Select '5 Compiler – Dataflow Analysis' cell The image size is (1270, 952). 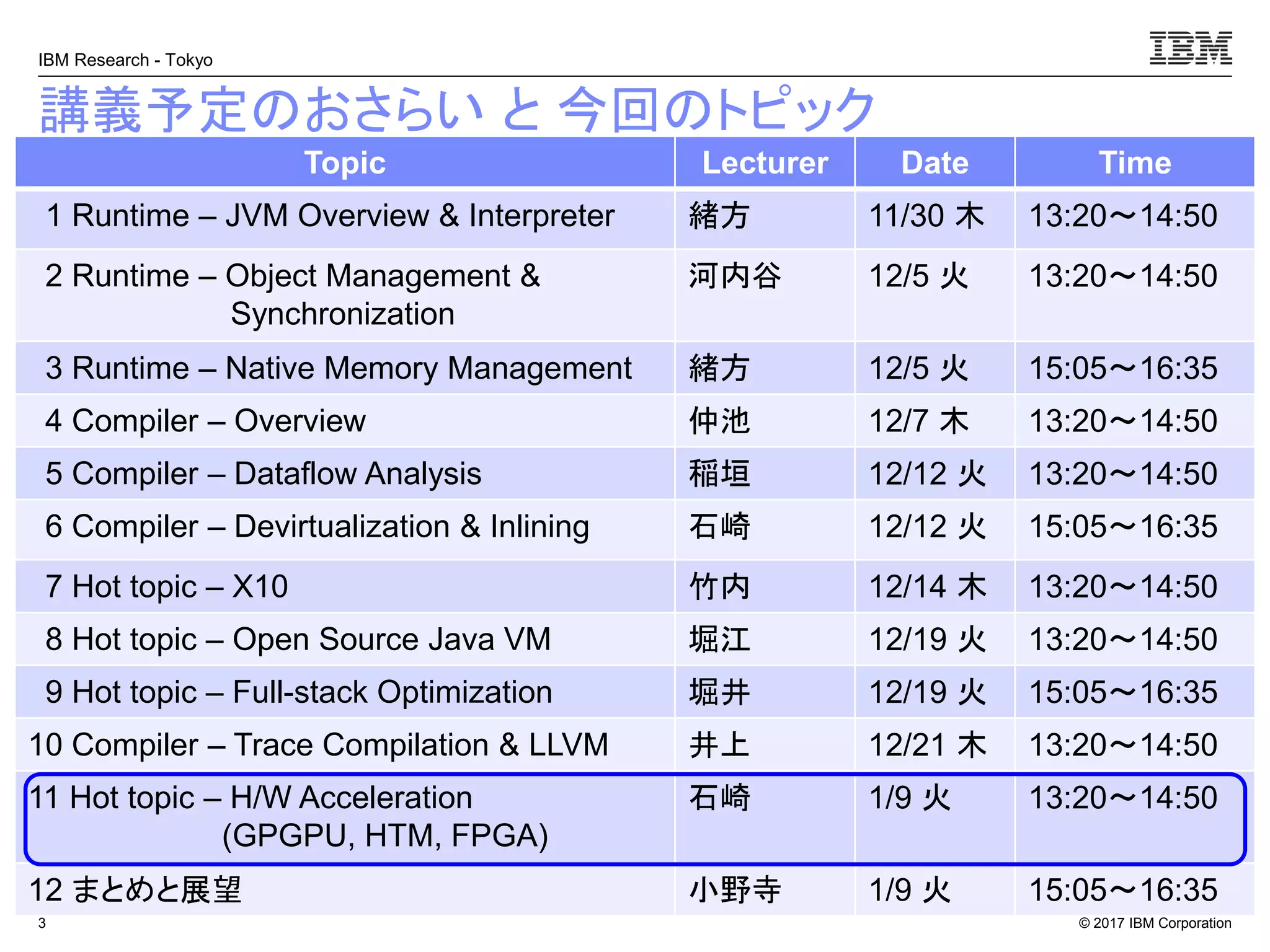coord(345,474)
